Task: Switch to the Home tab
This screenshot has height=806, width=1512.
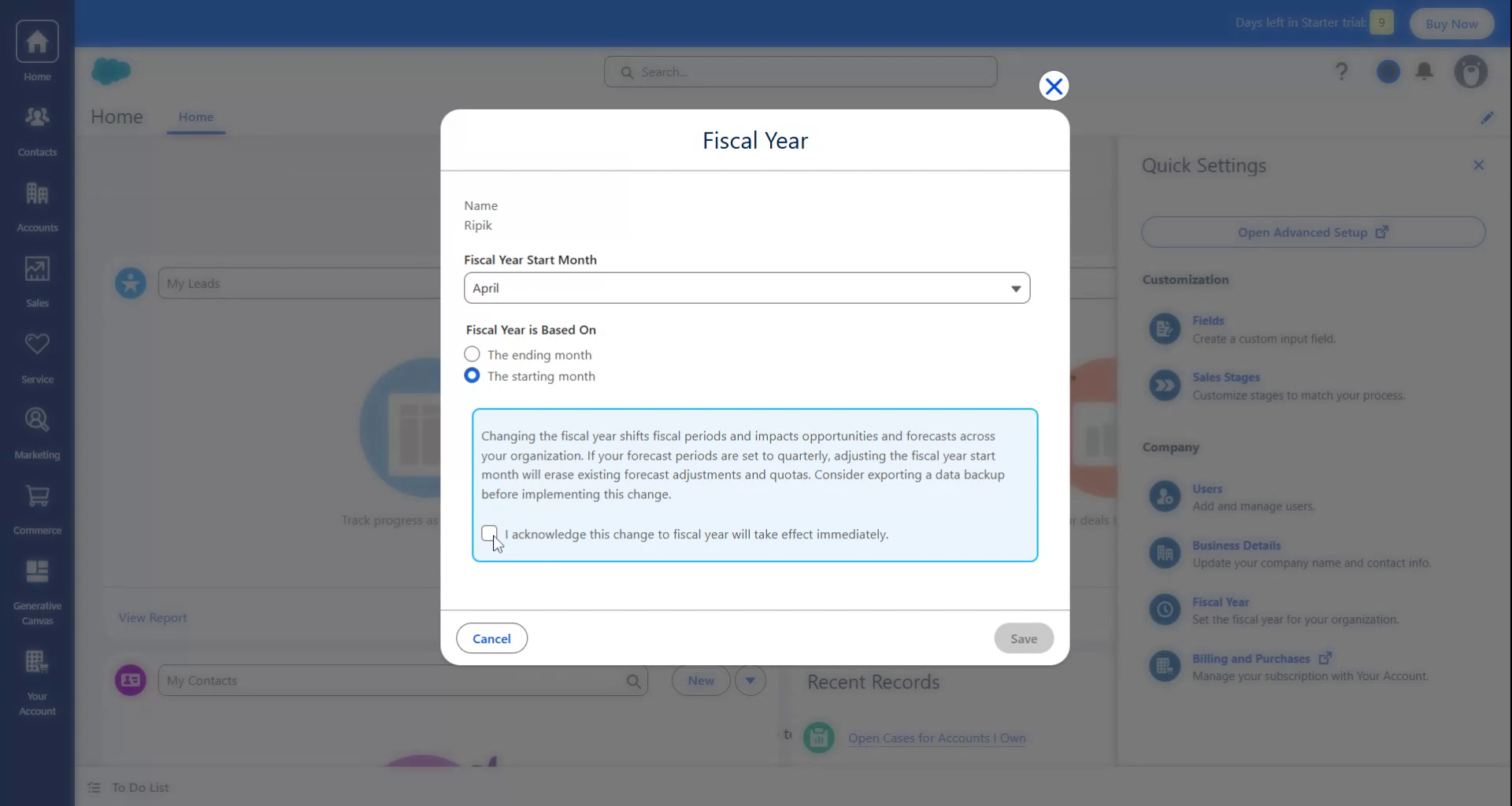Action: [196, 116]
